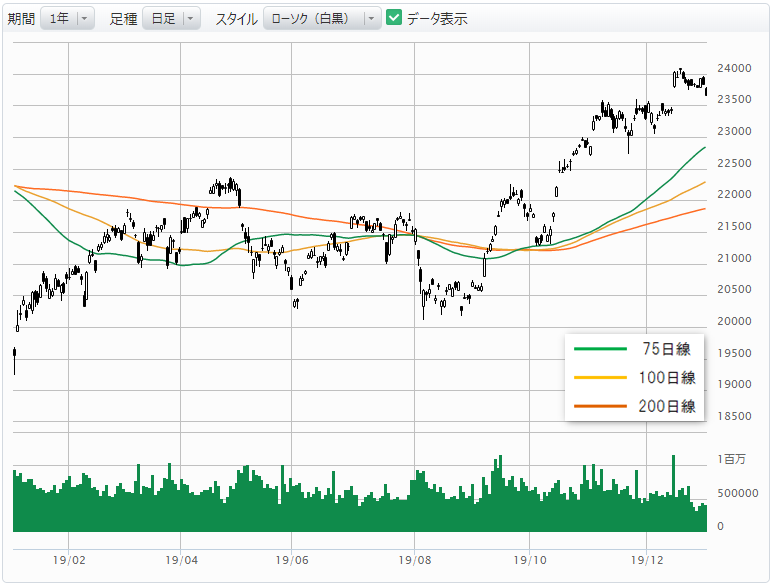
Task: Click the 19/06 date axis label
Action: click(292, 560)
